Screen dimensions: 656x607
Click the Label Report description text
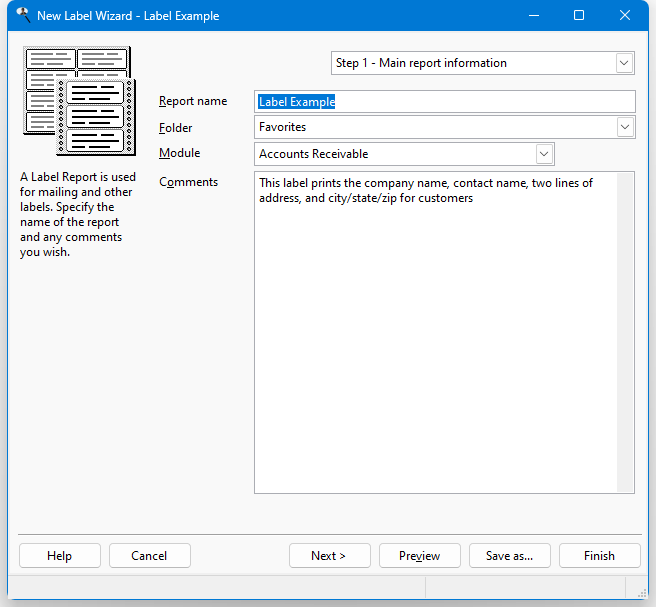[78, 214]
